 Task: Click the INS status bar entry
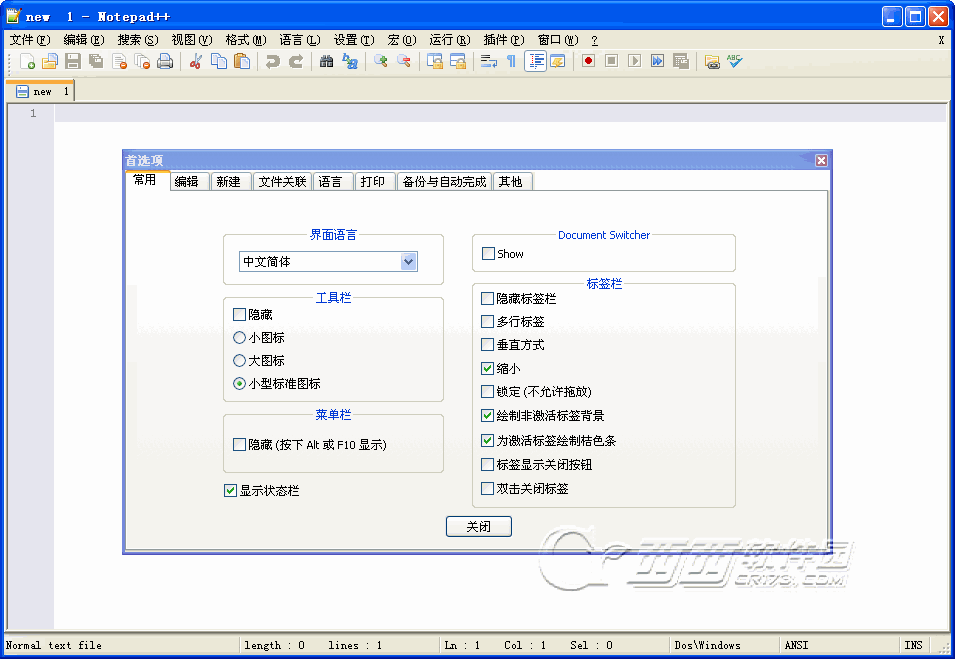pos(913,645)
